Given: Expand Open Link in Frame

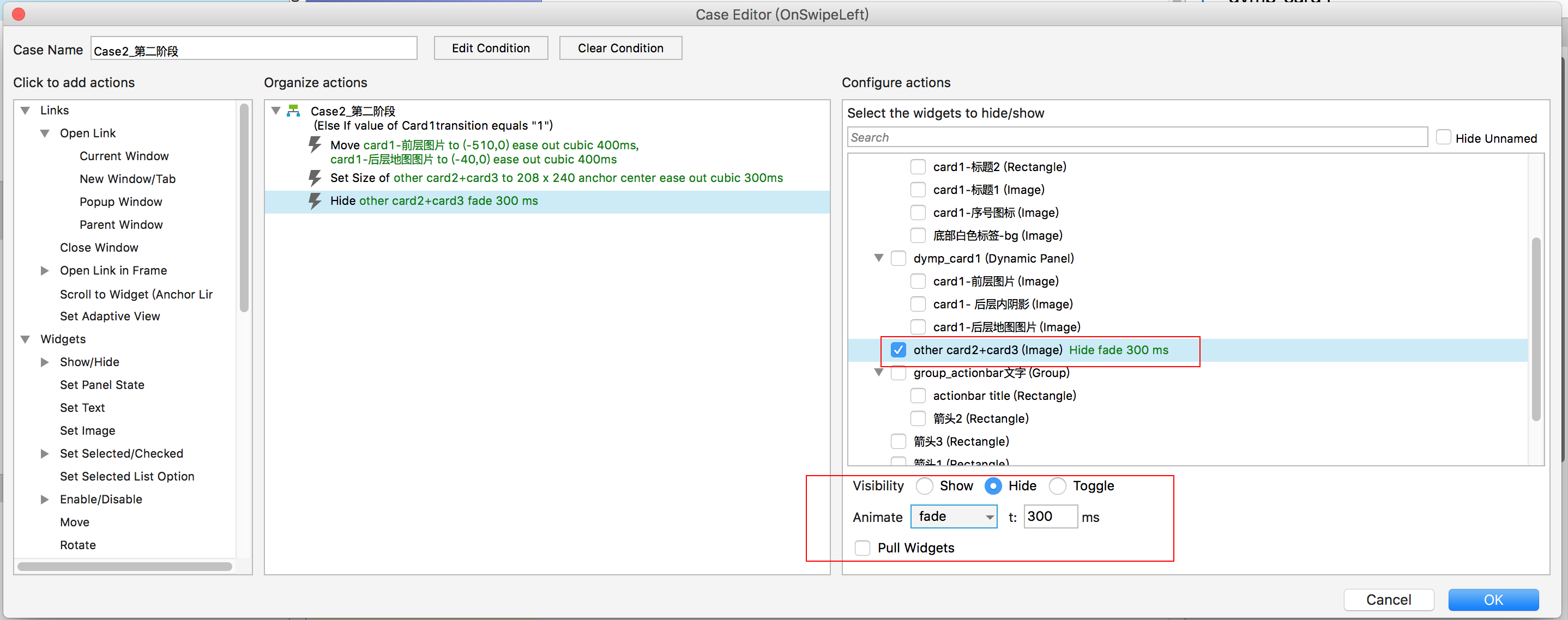Looking at the screenshot, I should (45, 270).
